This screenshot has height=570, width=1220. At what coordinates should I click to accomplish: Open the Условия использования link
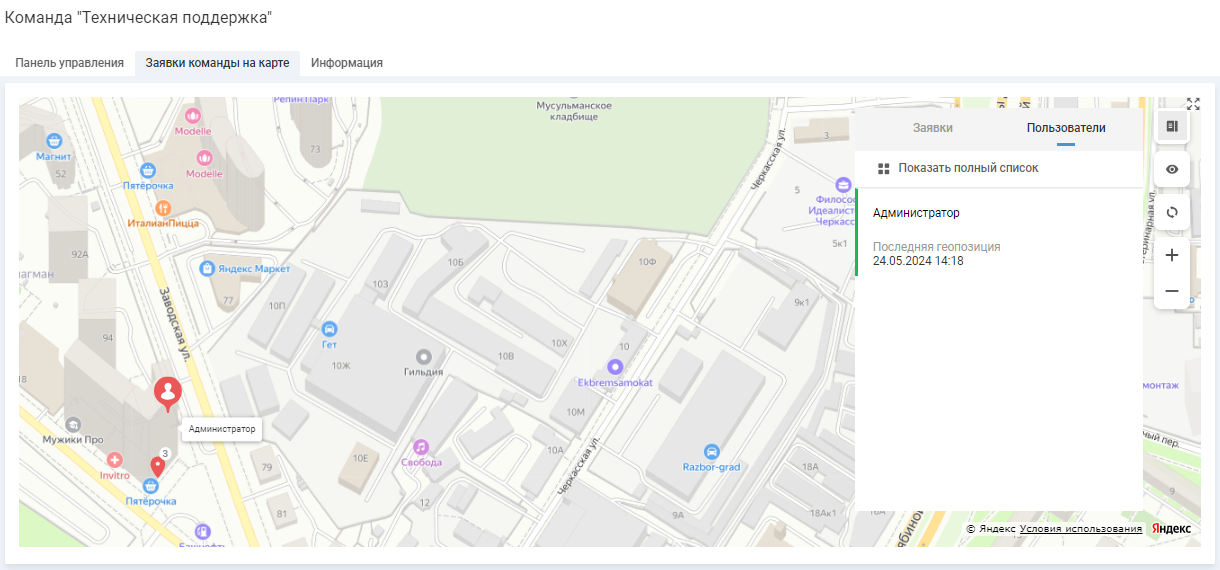coord(1080,529)
